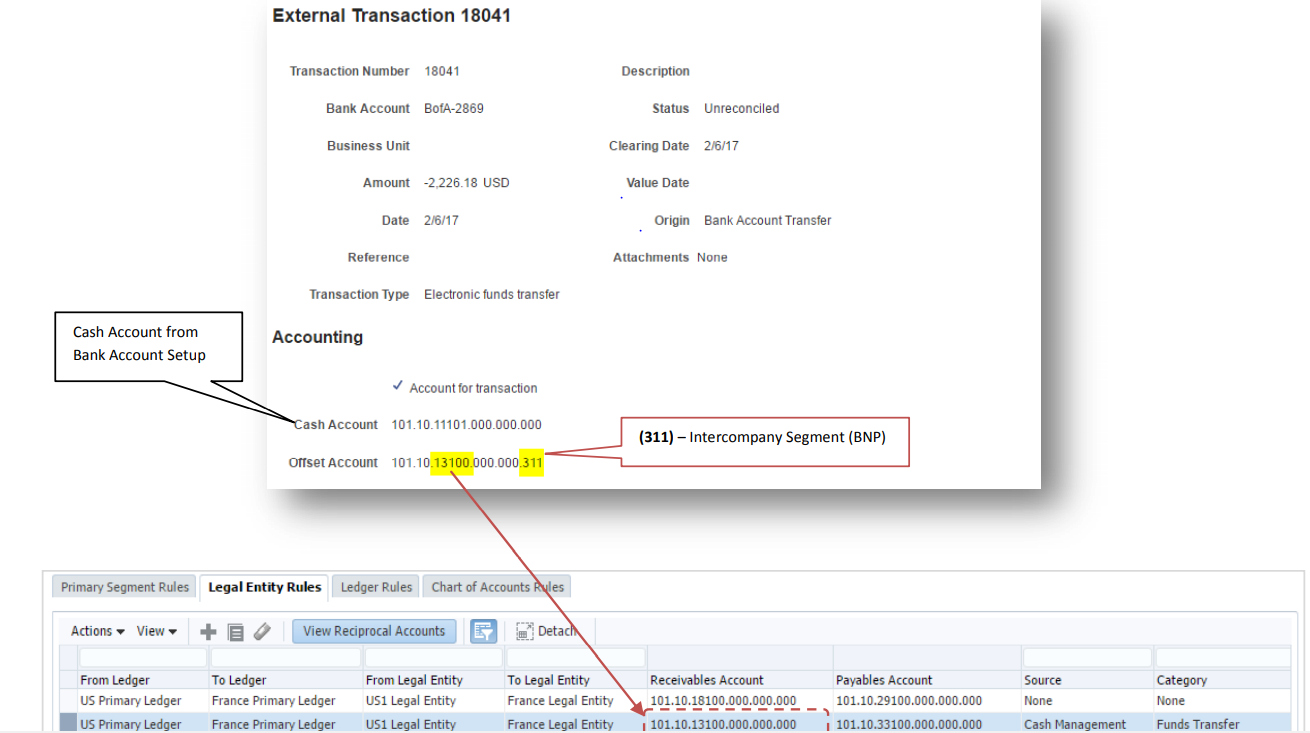Viewport: 1310px width, 733px height.
Task: Check the Account for transaction checkbox
Action: [398, 387]
